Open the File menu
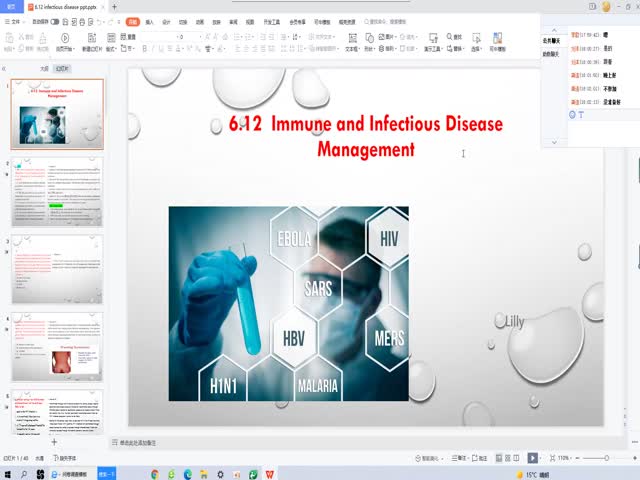 [13, 22]
